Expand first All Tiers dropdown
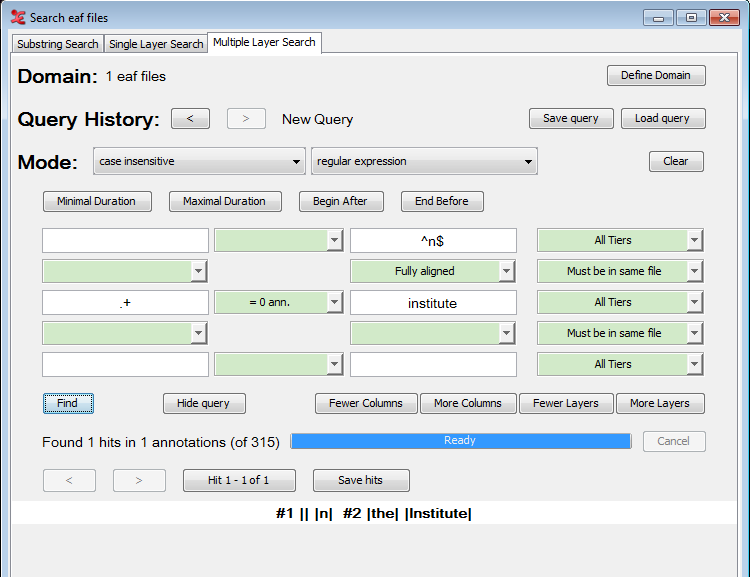The image size is (750, 577). click(620, 240)
